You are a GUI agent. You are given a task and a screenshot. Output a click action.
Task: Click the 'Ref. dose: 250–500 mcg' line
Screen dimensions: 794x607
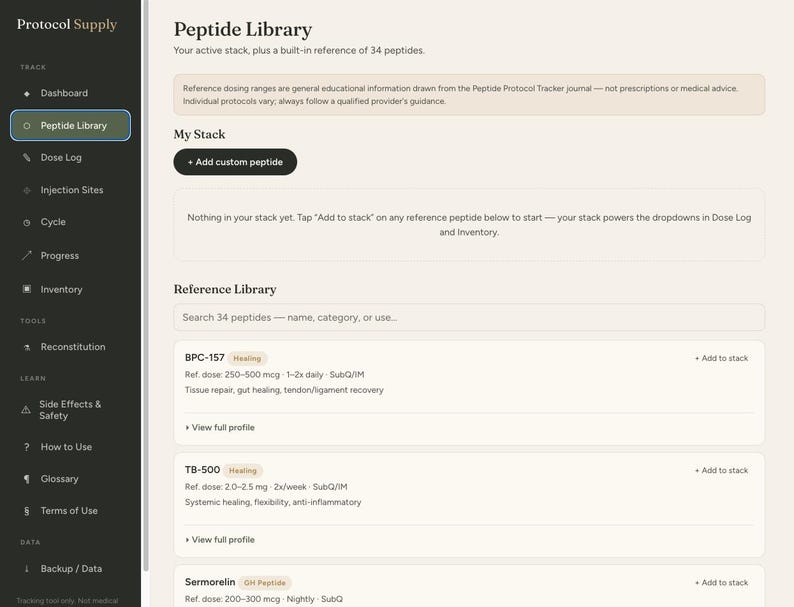coord(274,375)
